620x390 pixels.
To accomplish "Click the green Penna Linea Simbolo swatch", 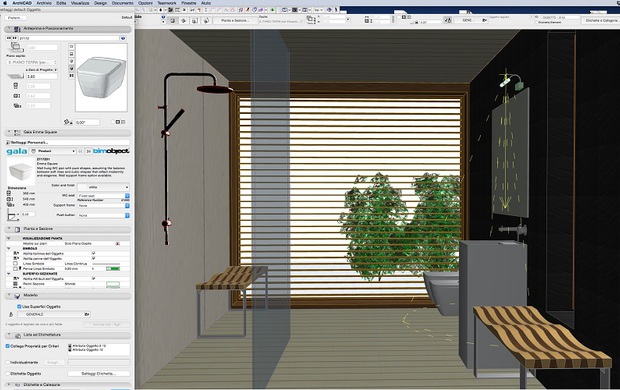I will [x=113, y=269].
